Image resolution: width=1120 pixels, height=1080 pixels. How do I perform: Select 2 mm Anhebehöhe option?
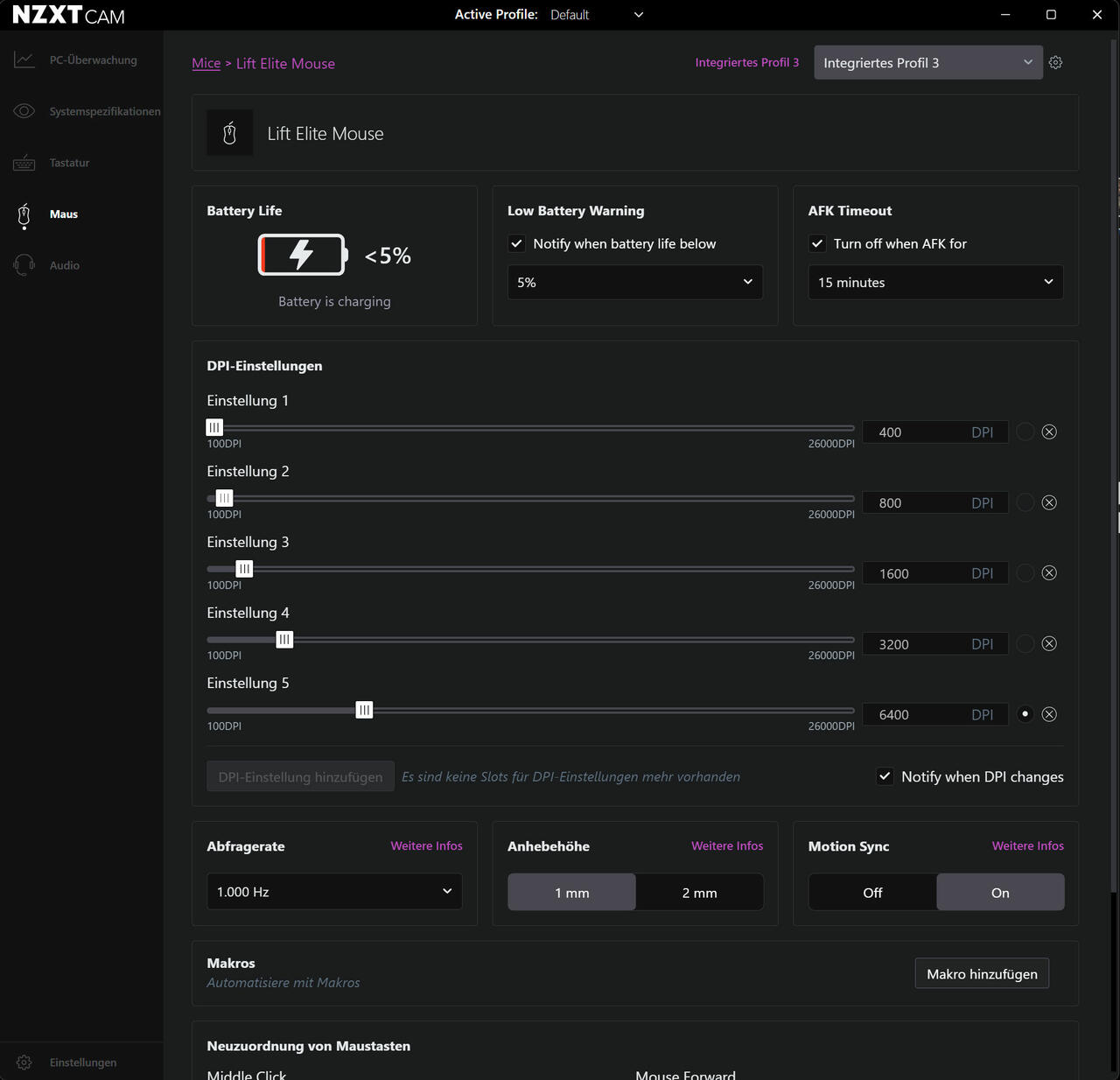(x=699, y=893)
